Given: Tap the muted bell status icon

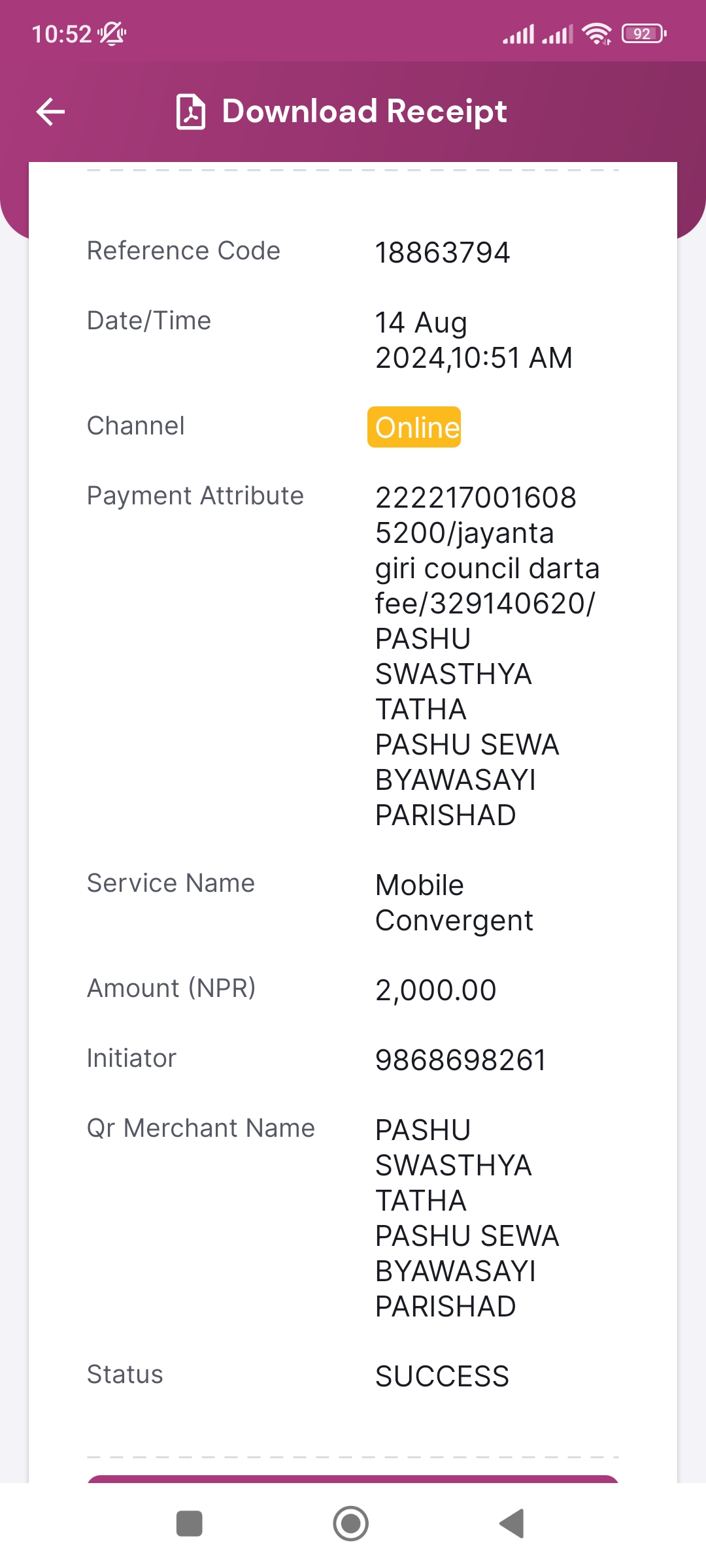Looking at the screenshot, I should (112, 33).
